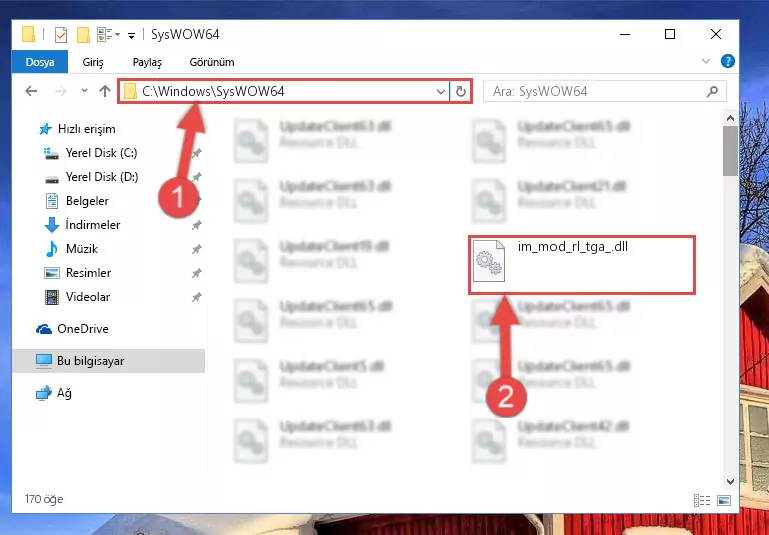Refresh the SysWOW64 folder view
Viewport: 769px width, 535px height.
(461, 92)
